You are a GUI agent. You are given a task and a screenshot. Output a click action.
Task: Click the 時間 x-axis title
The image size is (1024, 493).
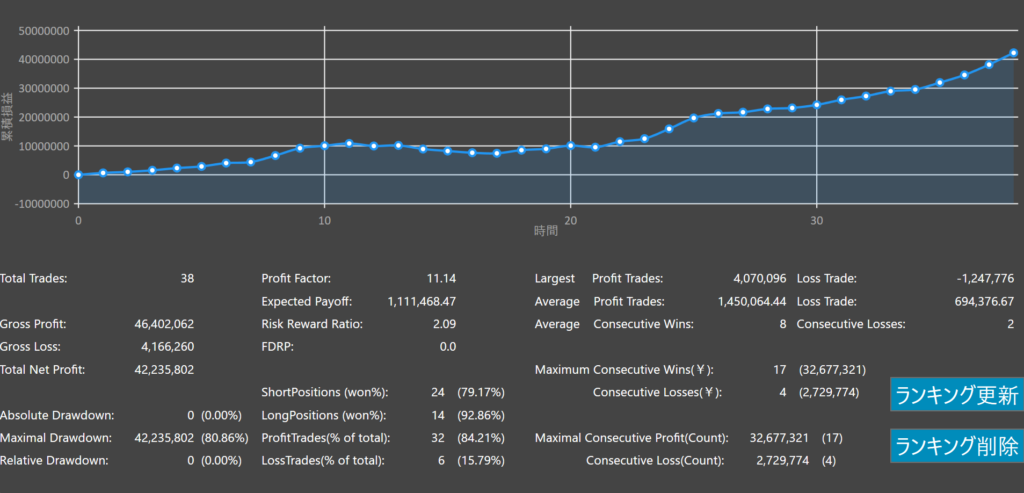[546, 231]
